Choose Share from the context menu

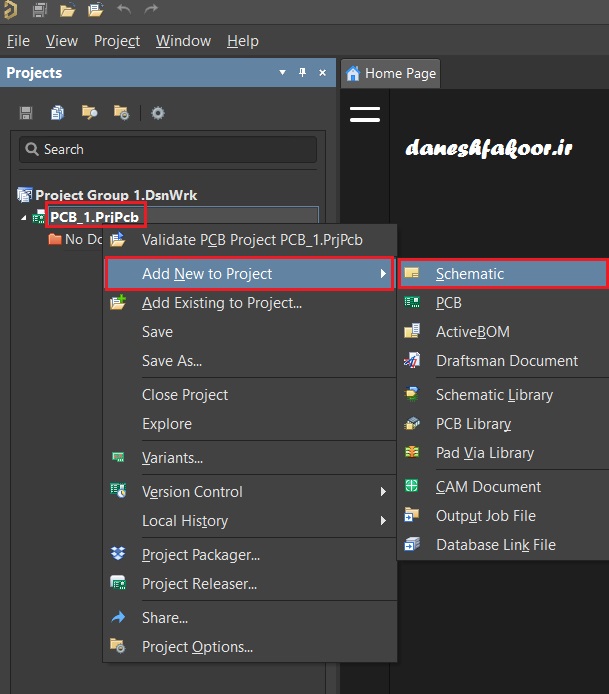coord(250,617)
